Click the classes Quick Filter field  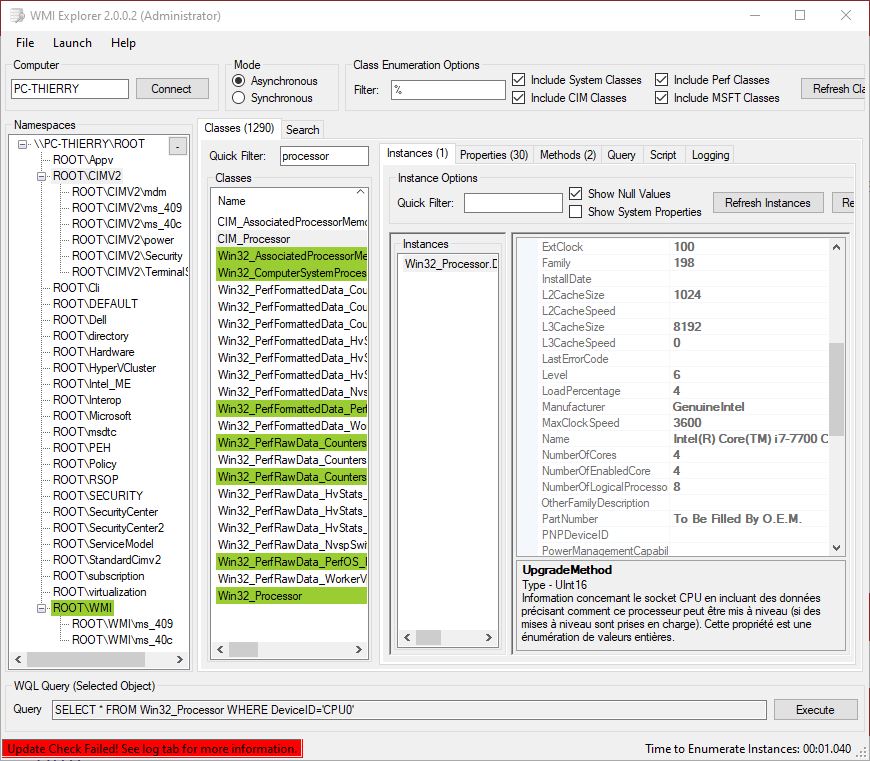[324, 156]
